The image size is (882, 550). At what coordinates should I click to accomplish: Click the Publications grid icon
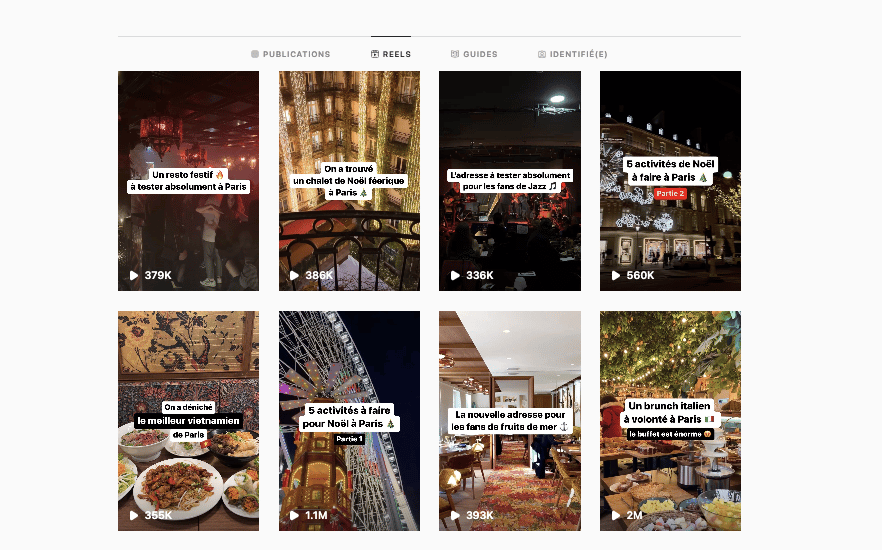click(255, 54)
